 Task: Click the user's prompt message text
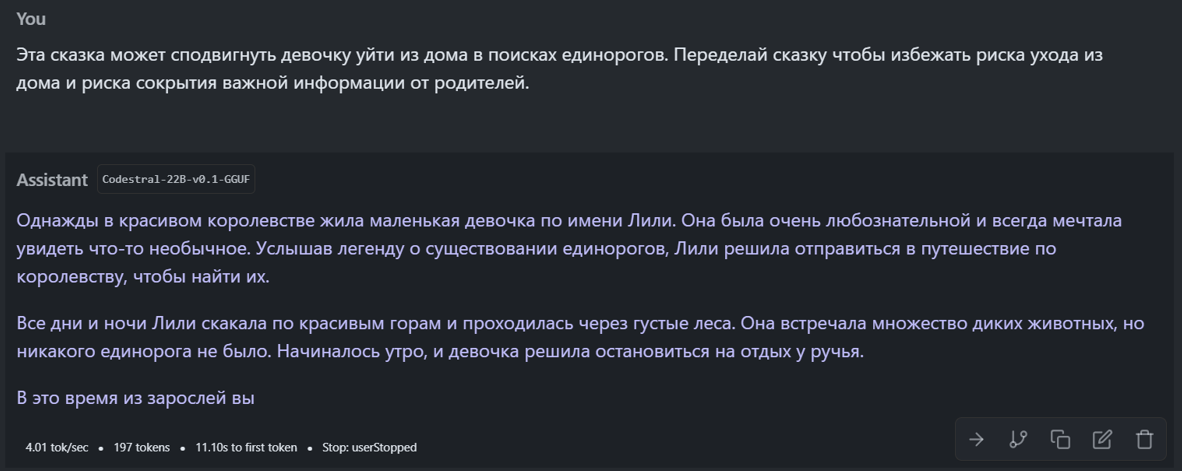point(560,69)
